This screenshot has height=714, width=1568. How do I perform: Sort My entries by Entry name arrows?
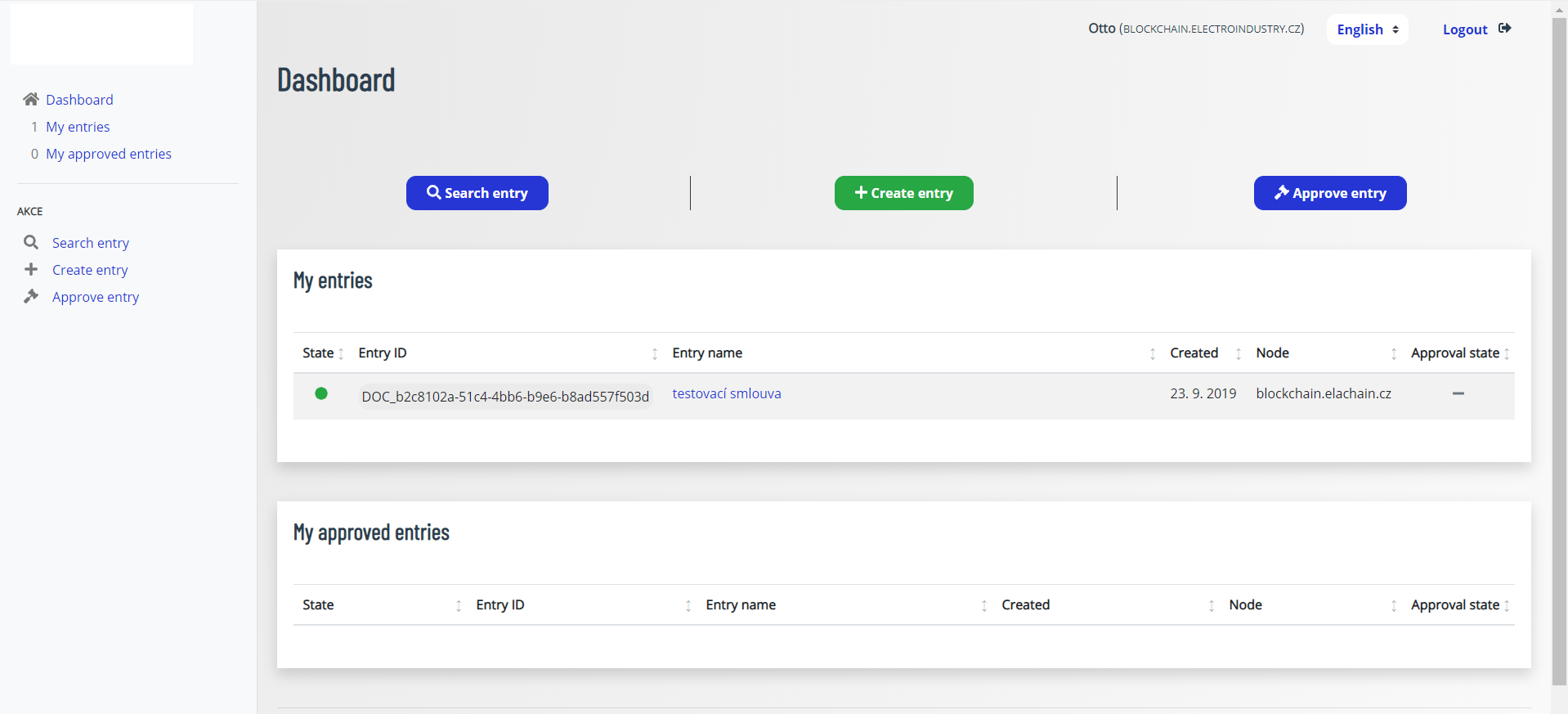[x=1153, y=353]
